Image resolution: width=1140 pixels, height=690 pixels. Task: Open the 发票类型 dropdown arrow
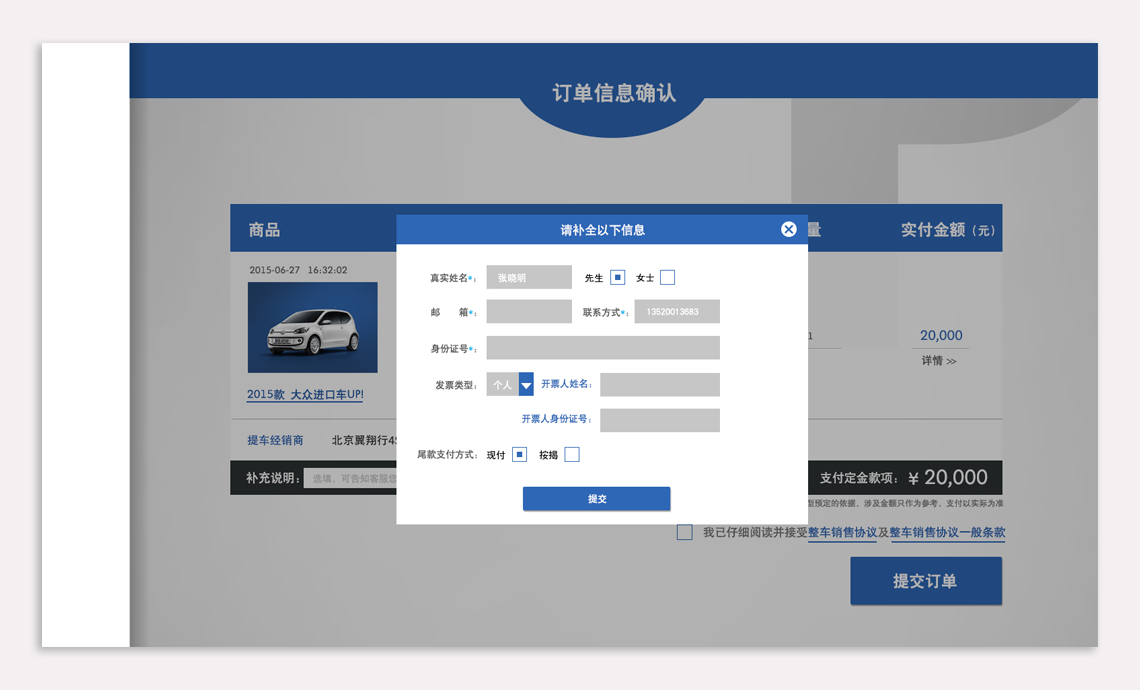point(526,385)
